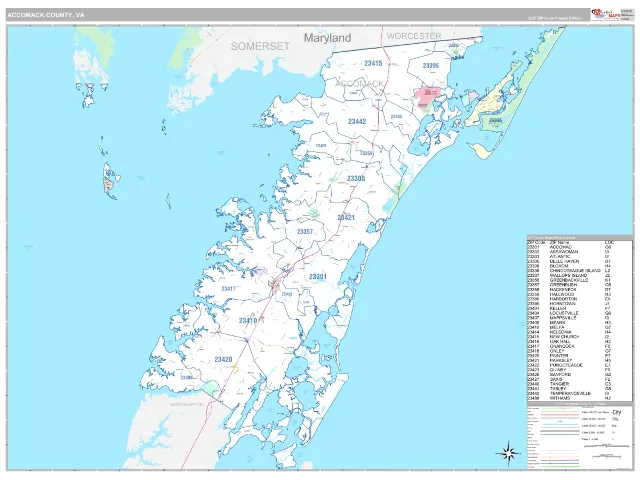640x480 pixels.
Task: Select the CHINCOTEAGUE ISLAND row in index
Action: 570,271
